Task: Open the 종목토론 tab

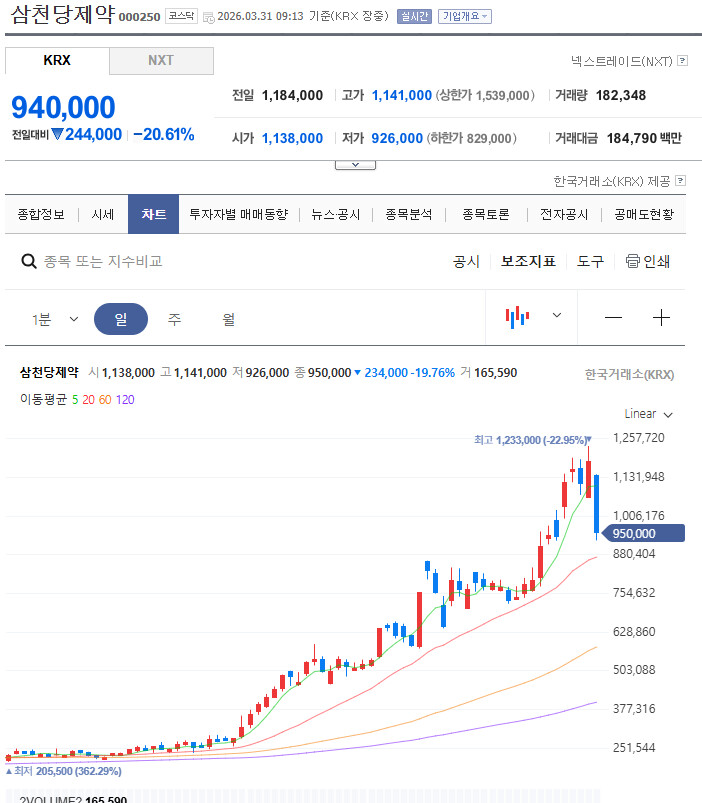Action: [486, 215]
